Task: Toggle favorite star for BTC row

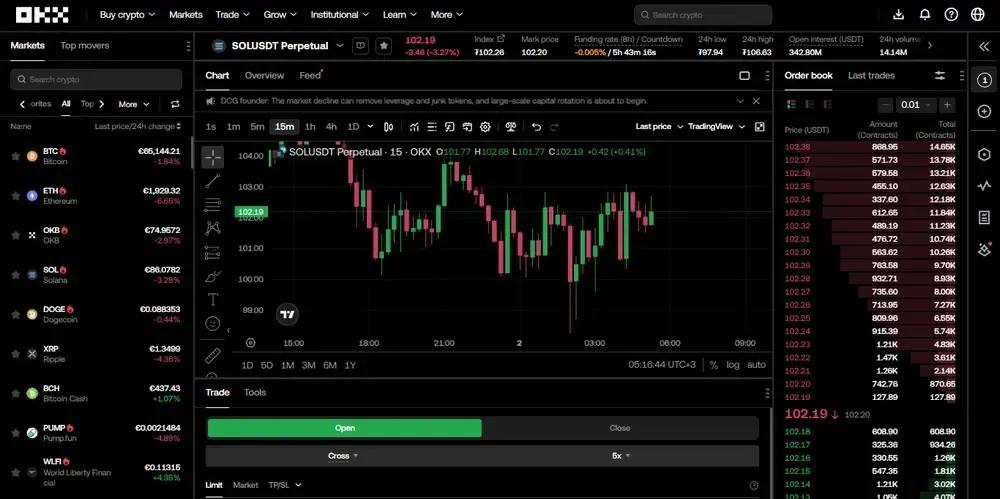Action: [15, 156]
